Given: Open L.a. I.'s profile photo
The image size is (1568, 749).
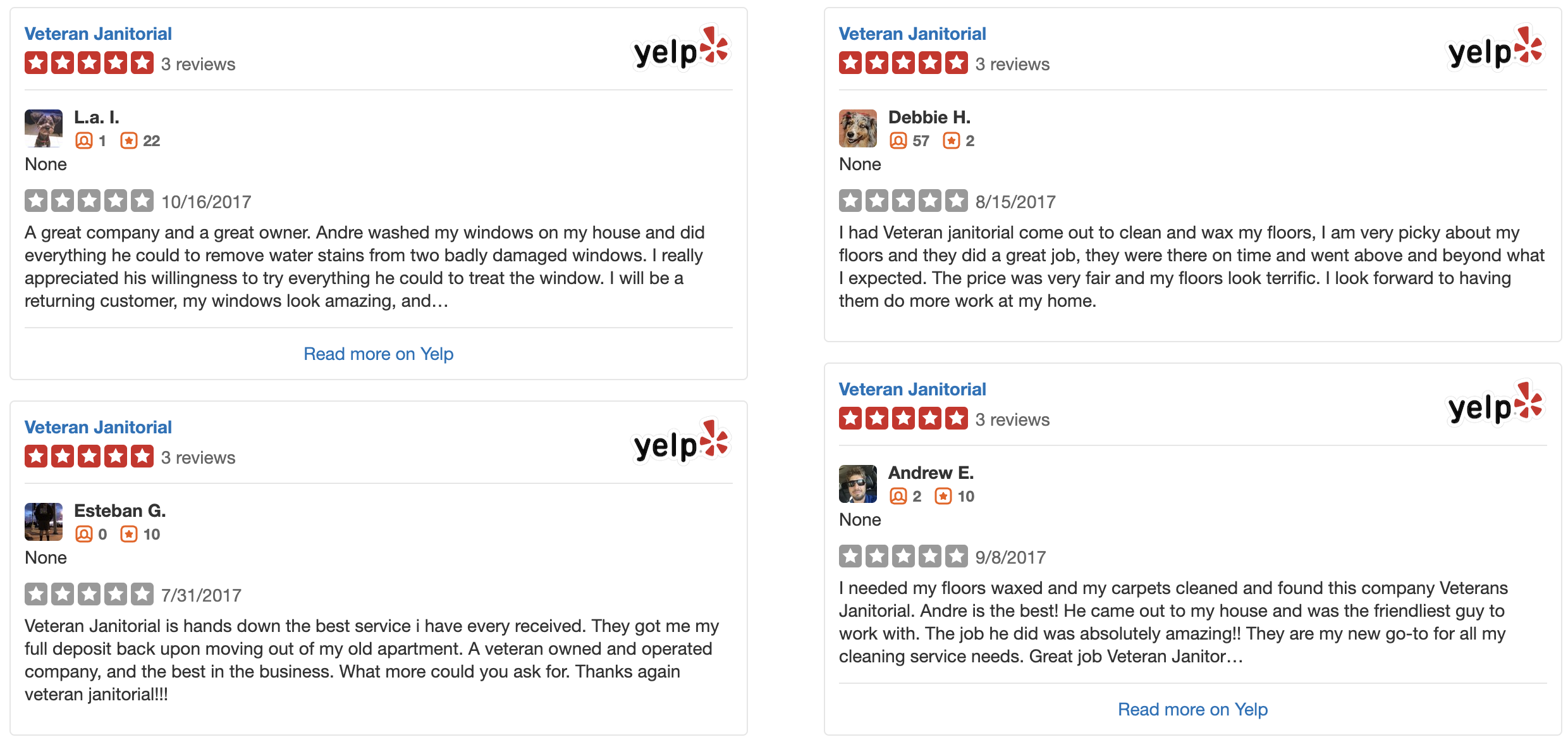Looking at the screenshot, I should [44, 128].
